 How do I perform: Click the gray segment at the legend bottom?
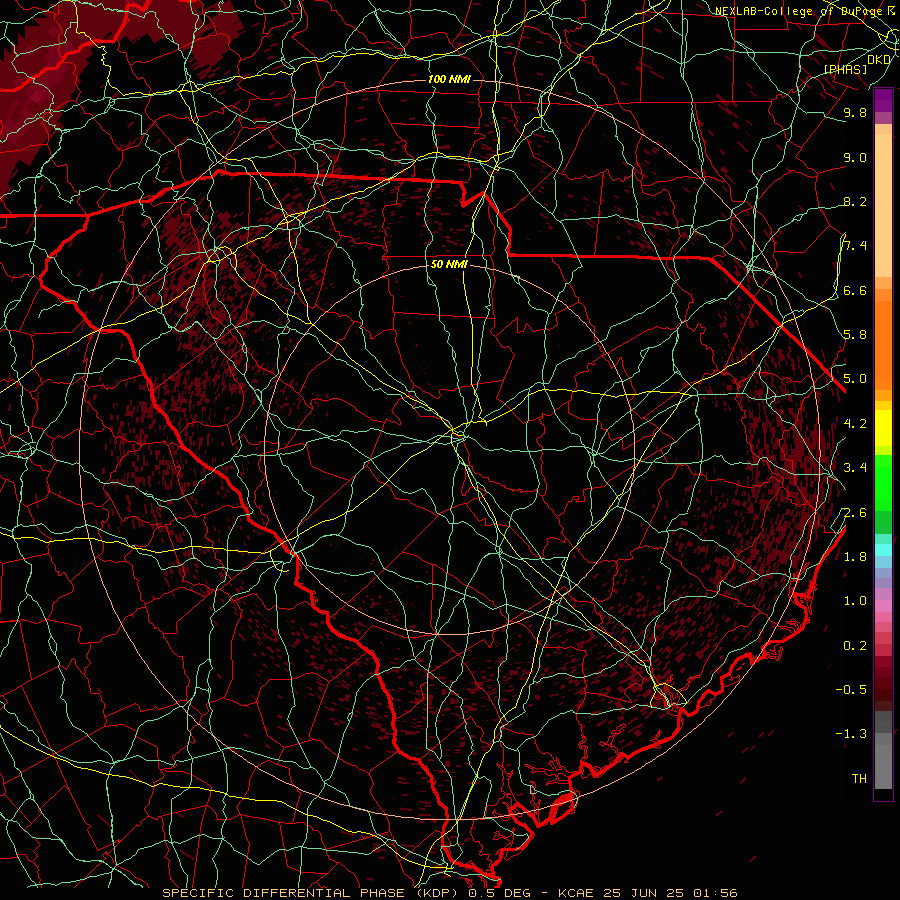click(x=883, y=766)
